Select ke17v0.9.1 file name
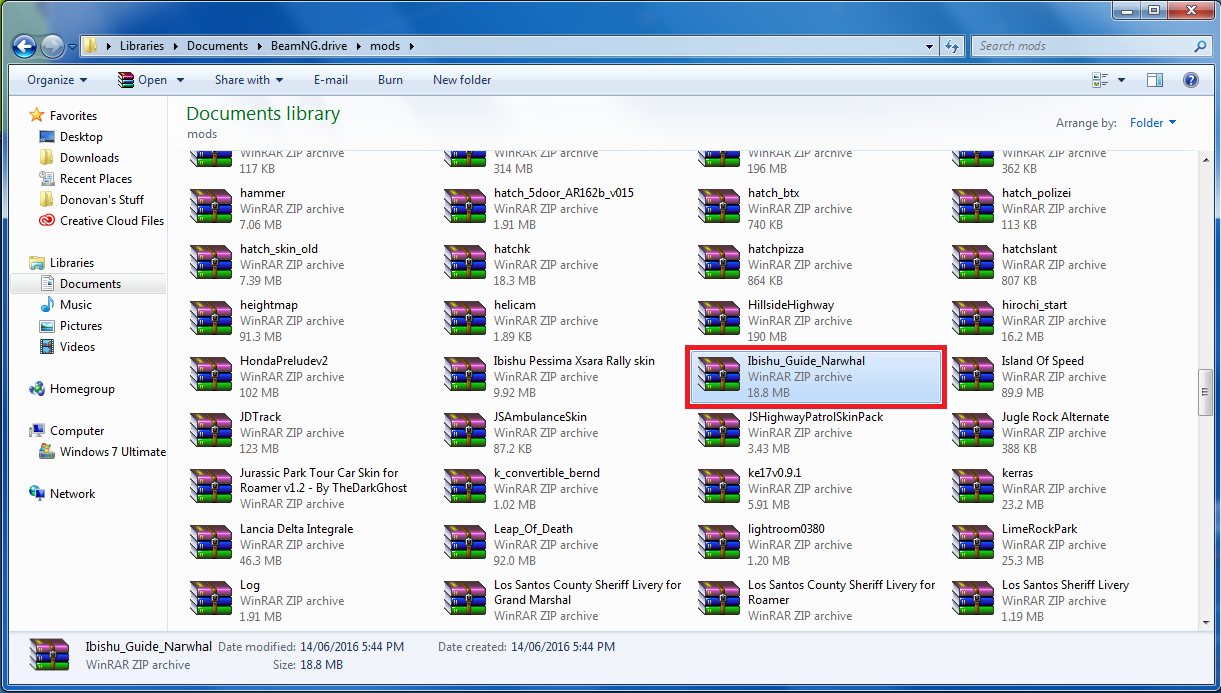 774,473
